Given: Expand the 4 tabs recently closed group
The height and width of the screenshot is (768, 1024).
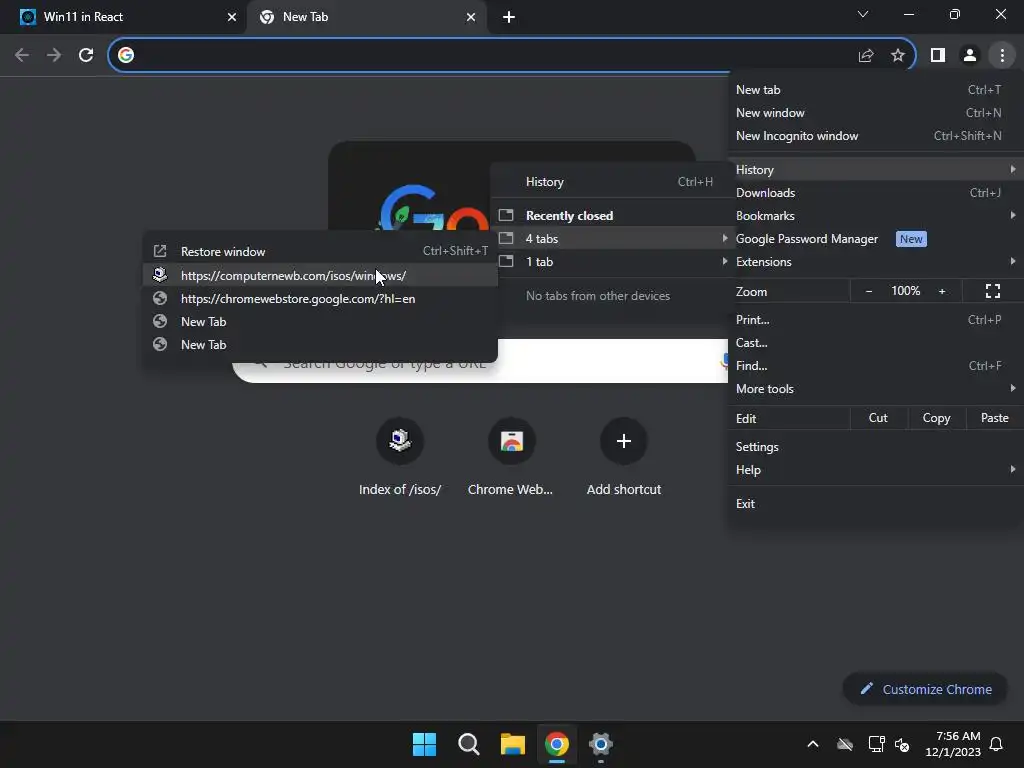Looking at the screenshot, I should (x=613, y=239).
